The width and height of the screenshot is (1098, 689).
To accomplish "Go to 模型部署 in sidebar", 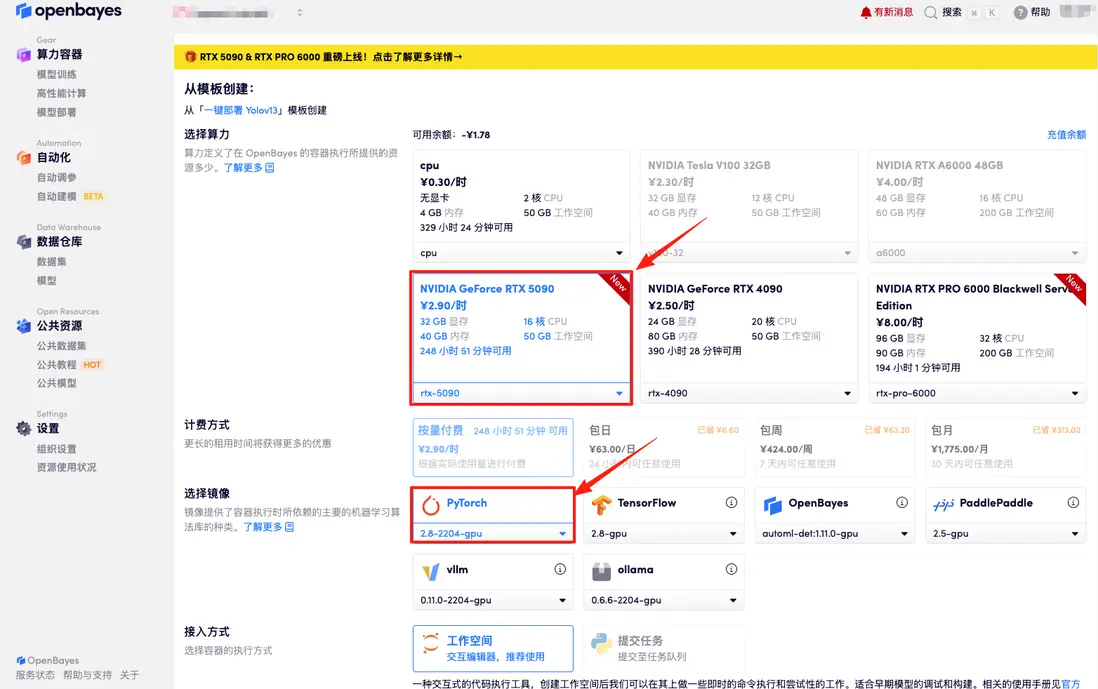I will [x=57, y=112].
